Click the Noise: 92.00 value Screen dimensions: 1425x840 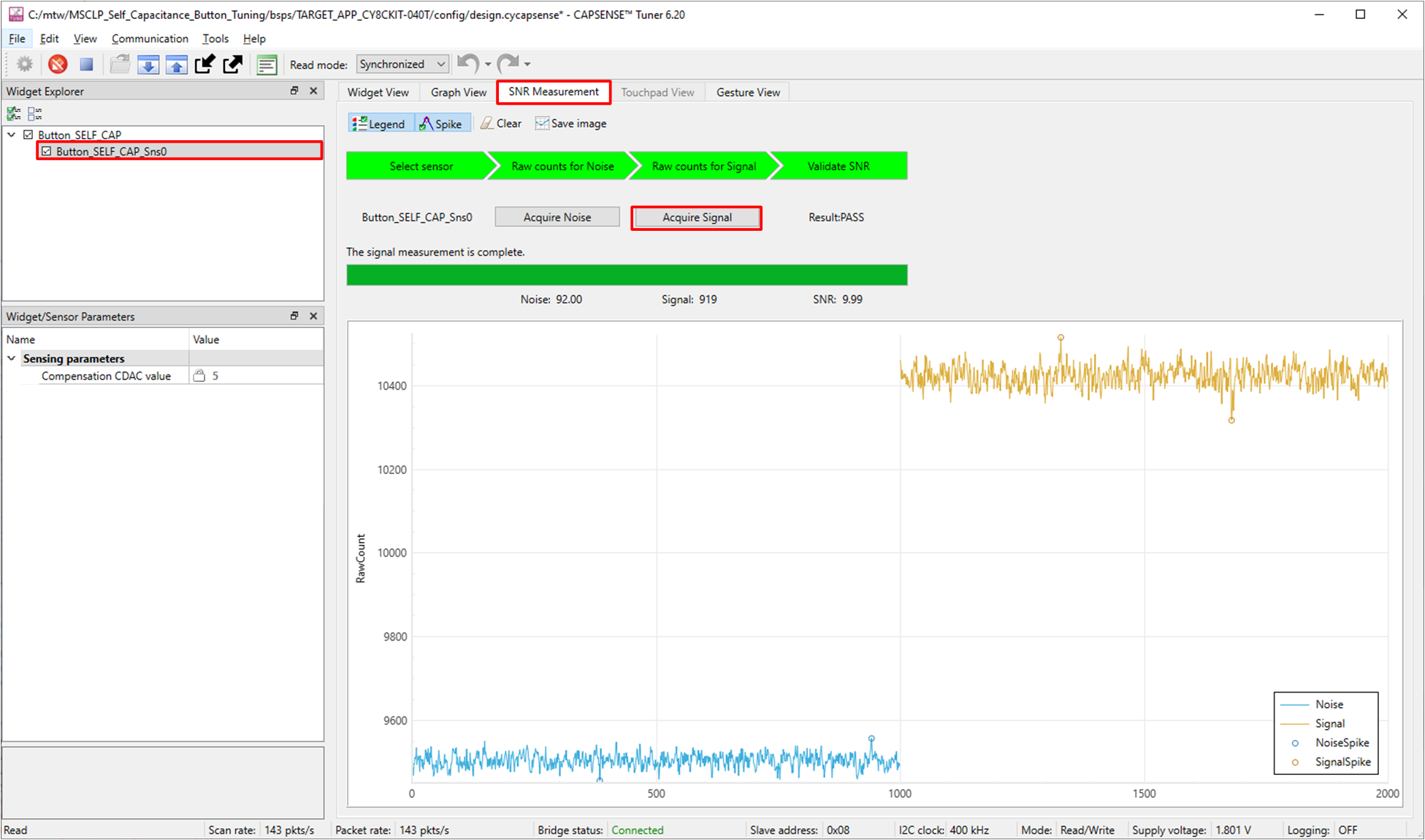coord(551,299)
